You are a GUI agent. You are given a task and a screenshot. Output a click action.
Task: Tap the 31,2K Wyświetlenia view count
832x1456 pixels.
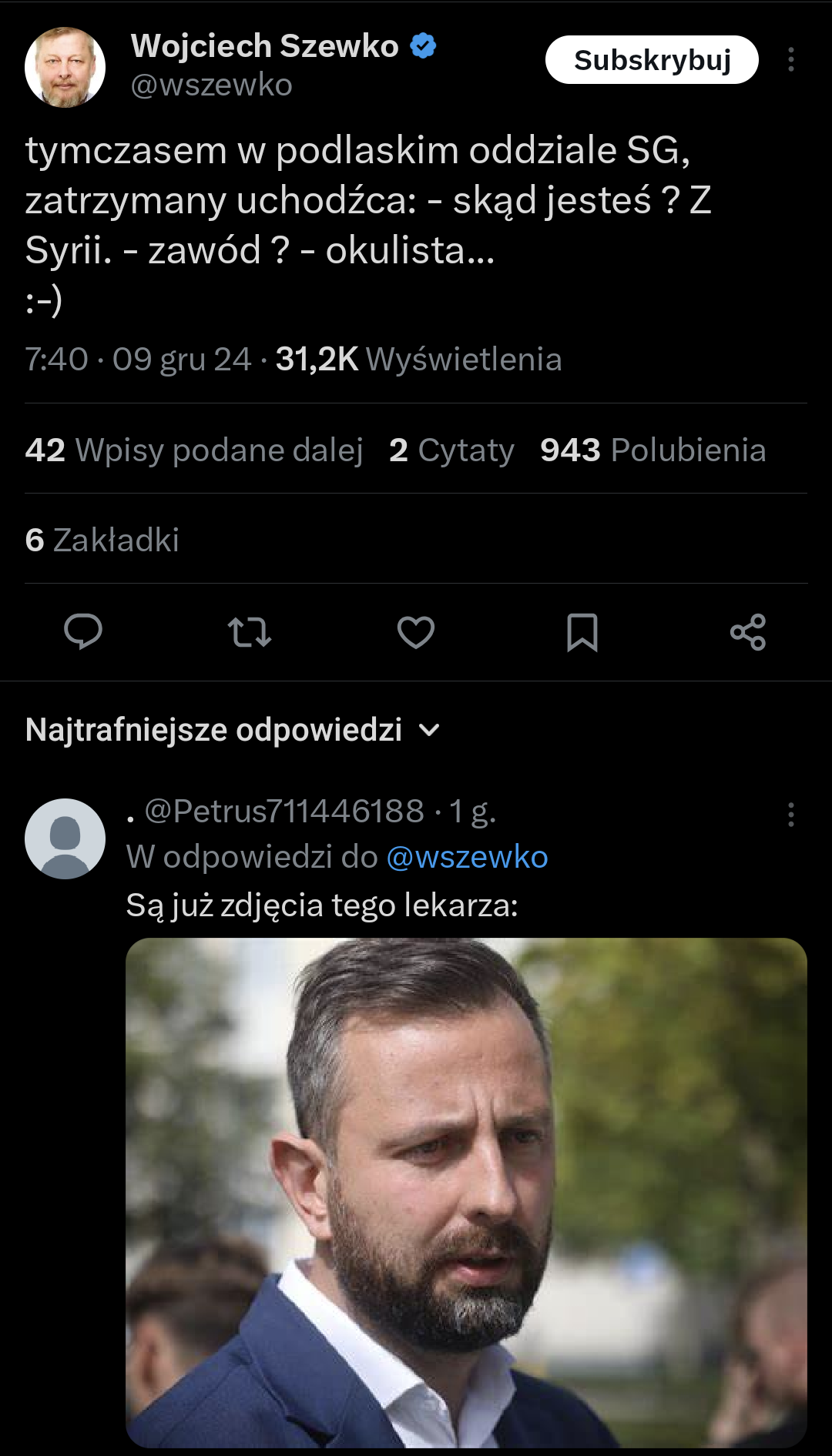pyautogui.click(x=418, y=360)
